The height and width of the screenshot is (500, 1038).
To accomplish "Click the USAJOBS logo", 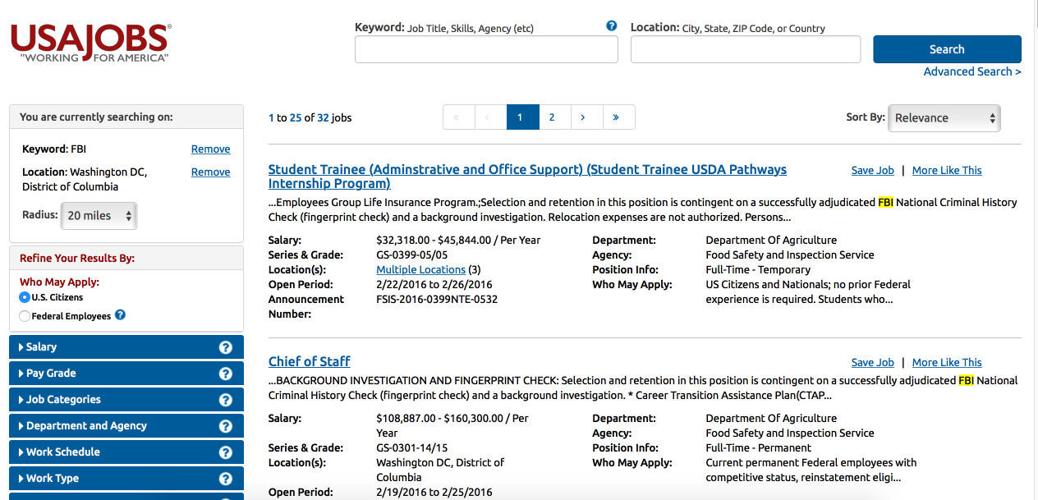I will [x=91, y=43].
